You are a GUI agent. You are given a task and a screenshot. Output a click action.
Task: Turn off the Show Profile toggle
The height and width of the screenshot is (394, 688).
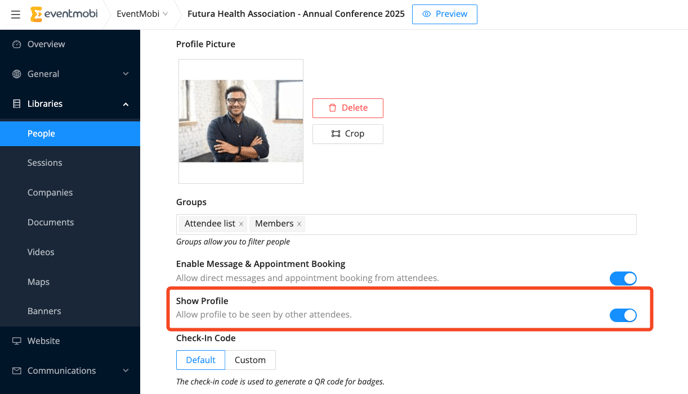[x=623, y=315]
